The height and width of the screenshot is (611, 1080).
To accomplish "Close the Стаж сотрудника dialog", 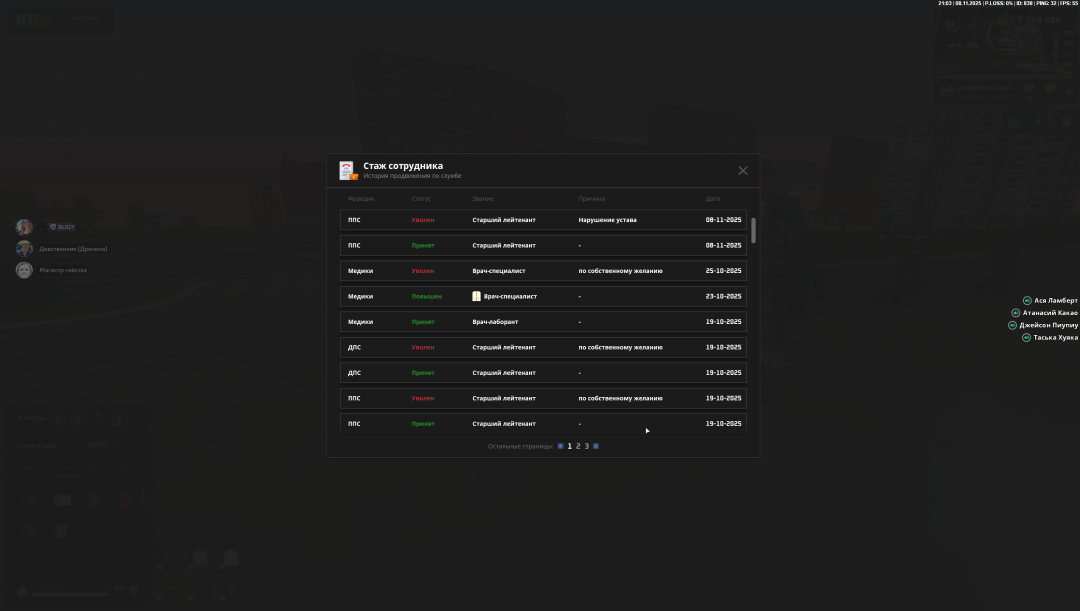I will (x=743, y=171).
